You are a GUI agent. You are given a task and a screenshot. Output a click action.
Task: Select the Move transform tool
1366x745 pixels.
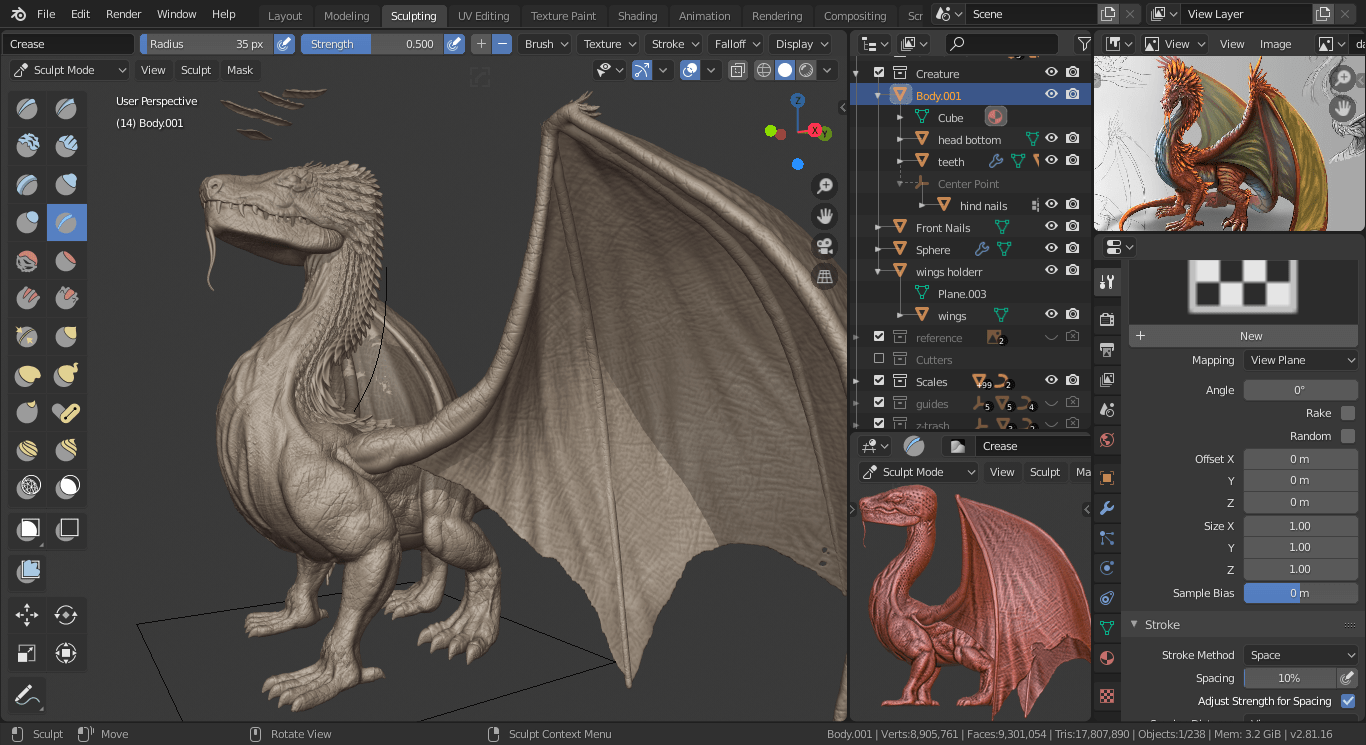click(x=27, y=615)
